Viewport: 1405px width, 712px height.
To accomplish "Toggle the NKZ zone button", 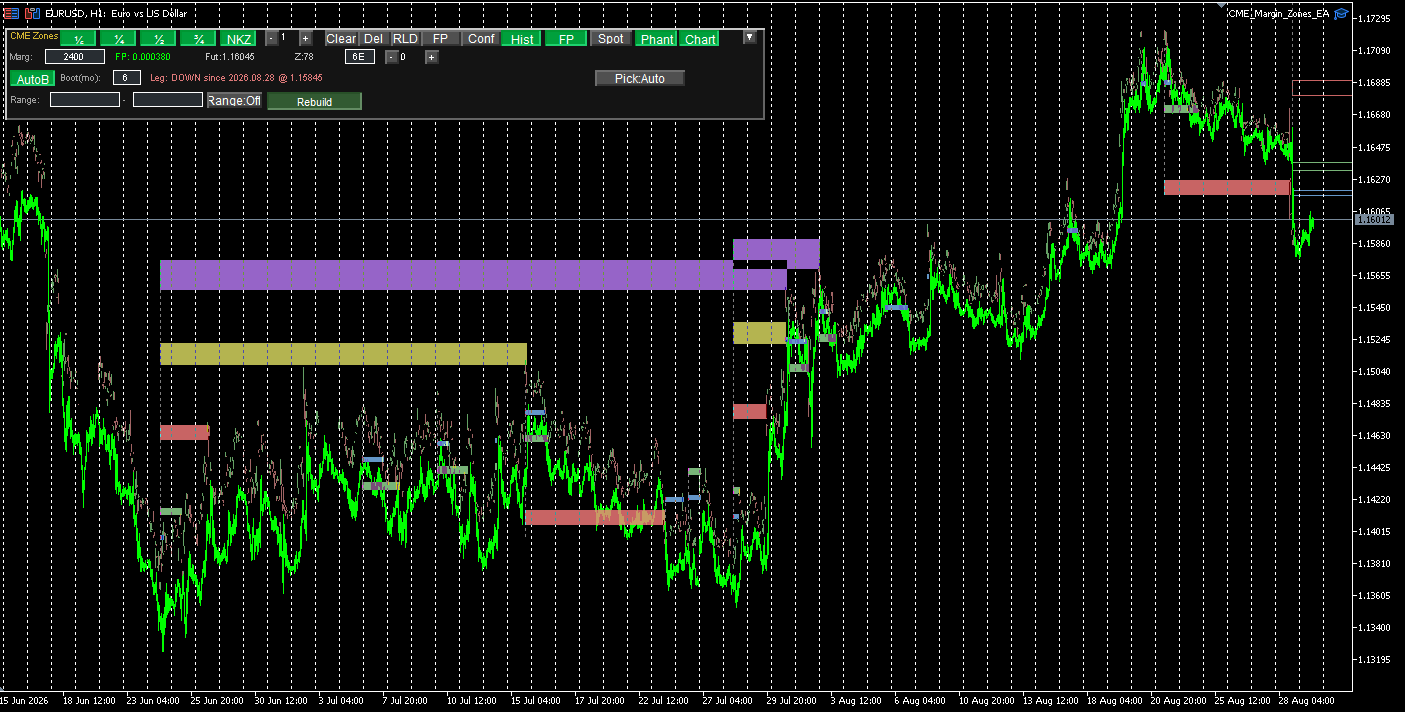I will pyautogui.click(x=239, y=39).
